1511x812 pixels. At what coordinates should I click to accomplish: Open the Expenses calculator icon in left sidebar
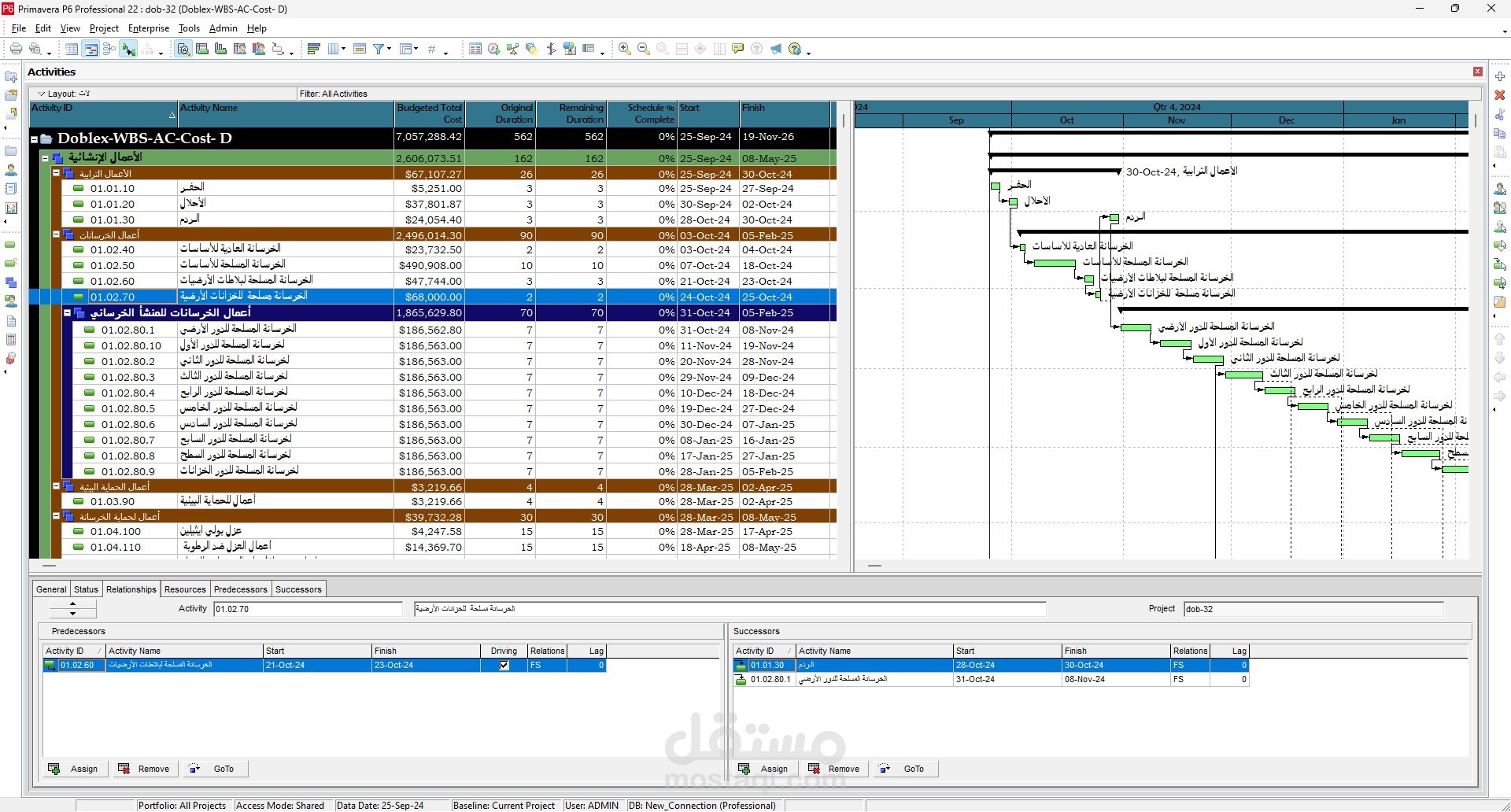pyautogui.click(x=11, y=340)
